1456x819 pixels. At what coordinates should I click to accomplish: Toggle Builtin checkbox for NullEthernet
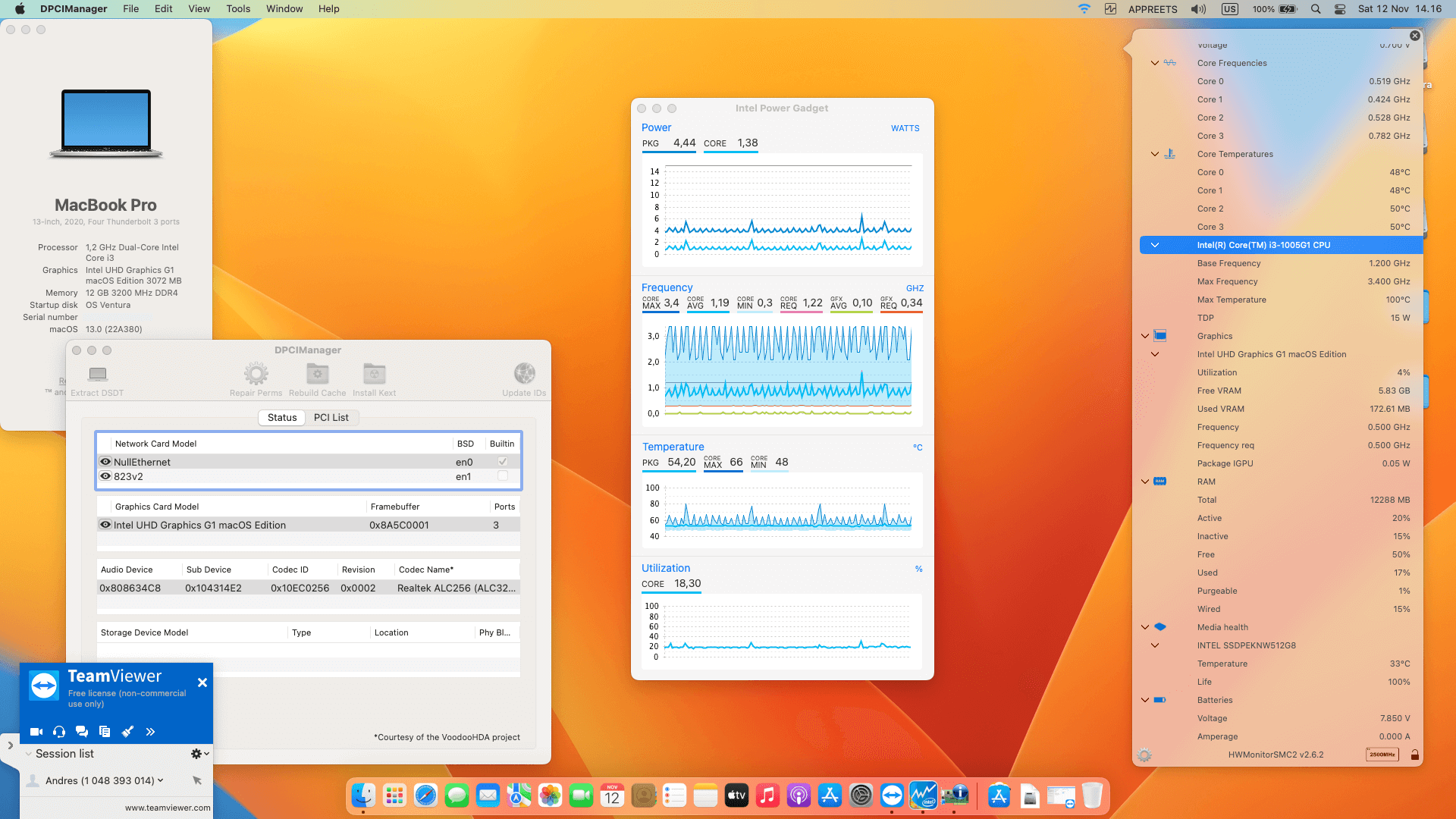click(502, 461)
